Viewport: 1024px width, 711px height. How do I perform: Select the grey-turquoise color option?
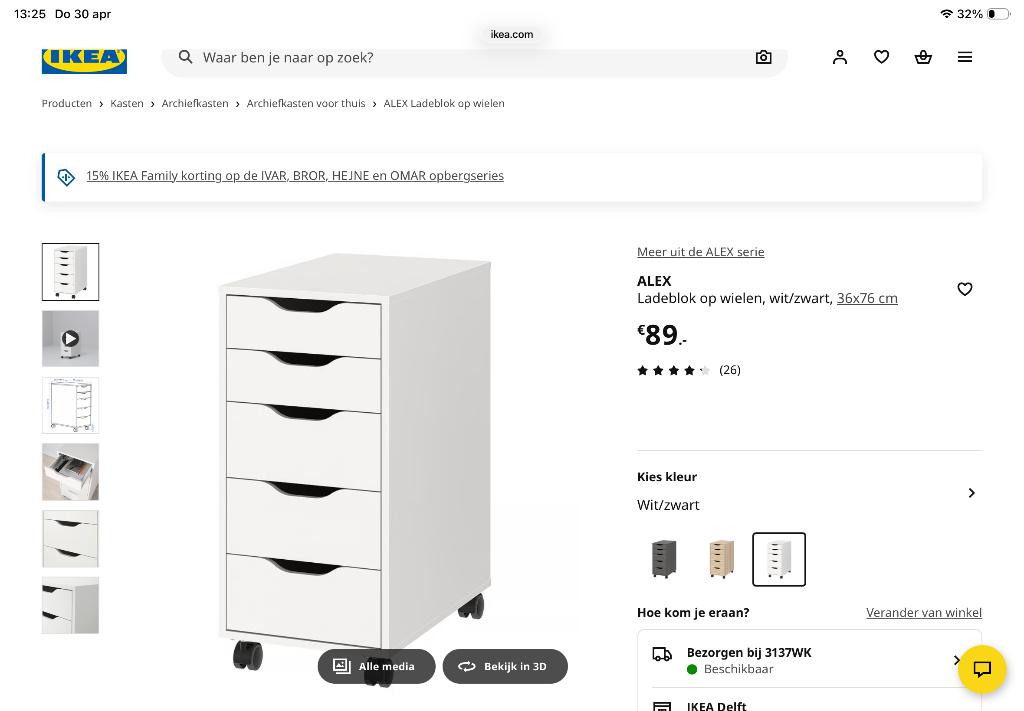663,559
